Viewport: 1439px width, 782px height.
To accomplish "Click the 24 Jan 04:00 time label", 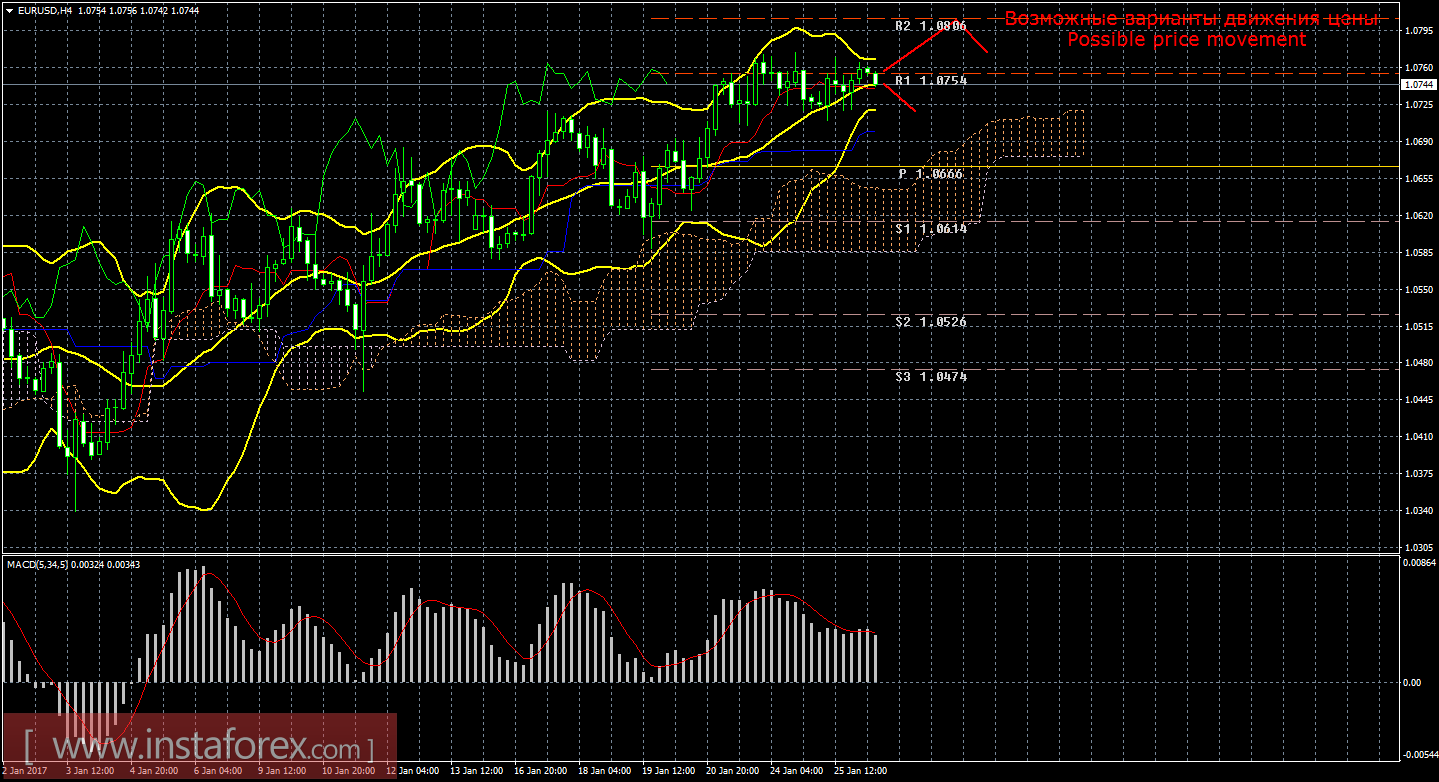I will (797, 771).
